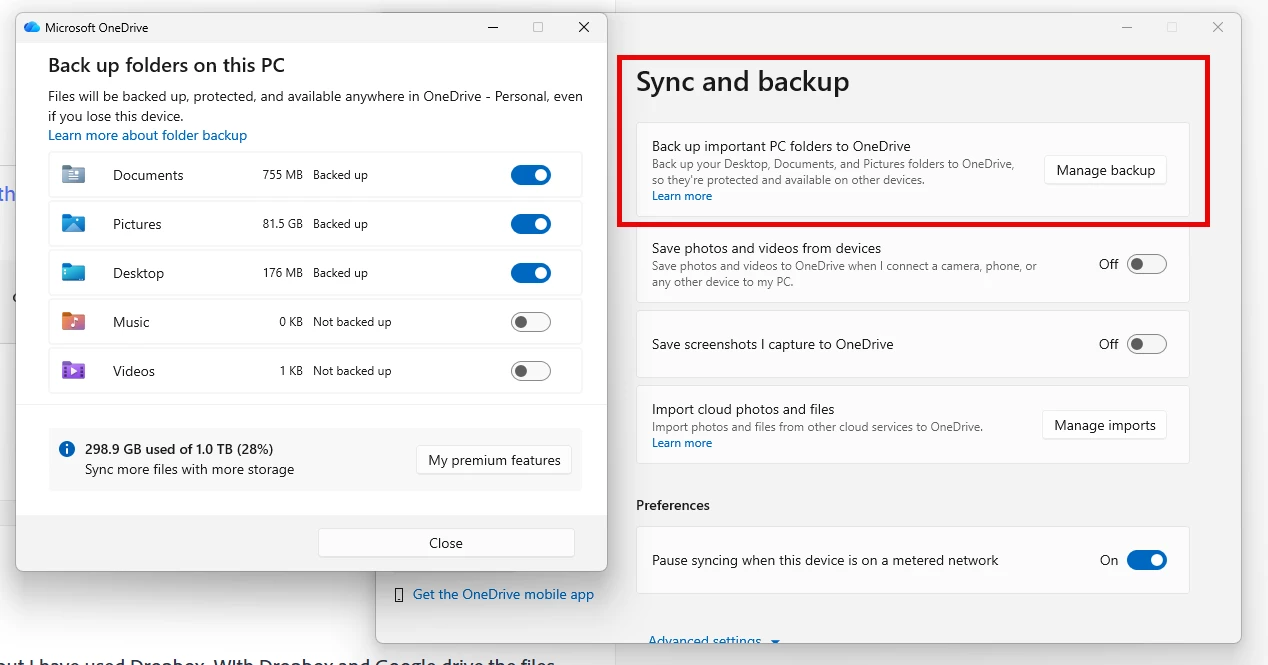The image size is (1268, 665).
Task: Click the Preferences section heading
Action: tap(673, 505)
